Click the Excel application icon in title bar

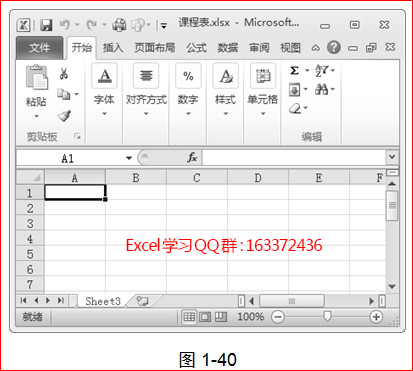click(24, 25)
